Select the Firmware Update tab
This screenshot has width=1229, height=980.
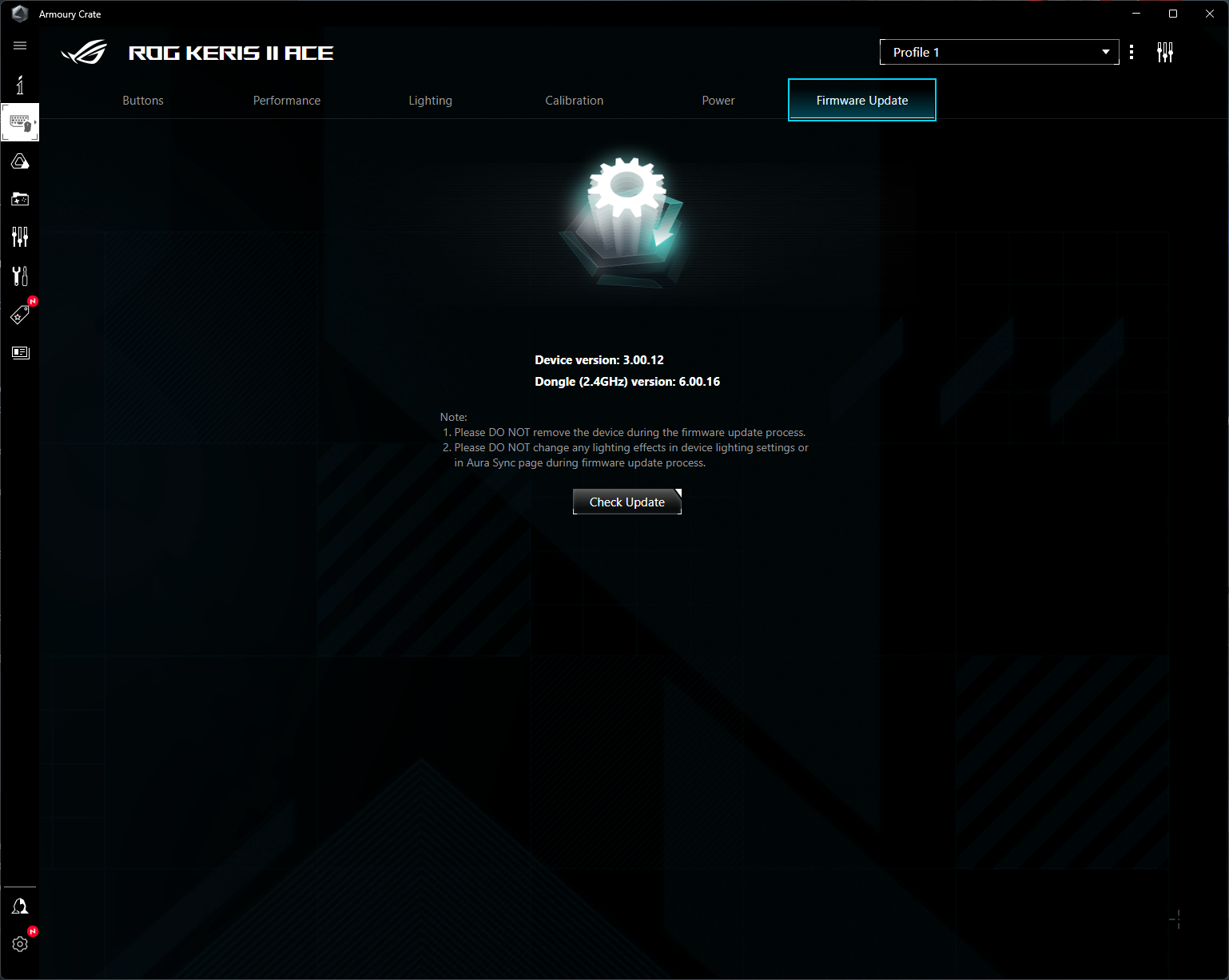pos(862,100)
